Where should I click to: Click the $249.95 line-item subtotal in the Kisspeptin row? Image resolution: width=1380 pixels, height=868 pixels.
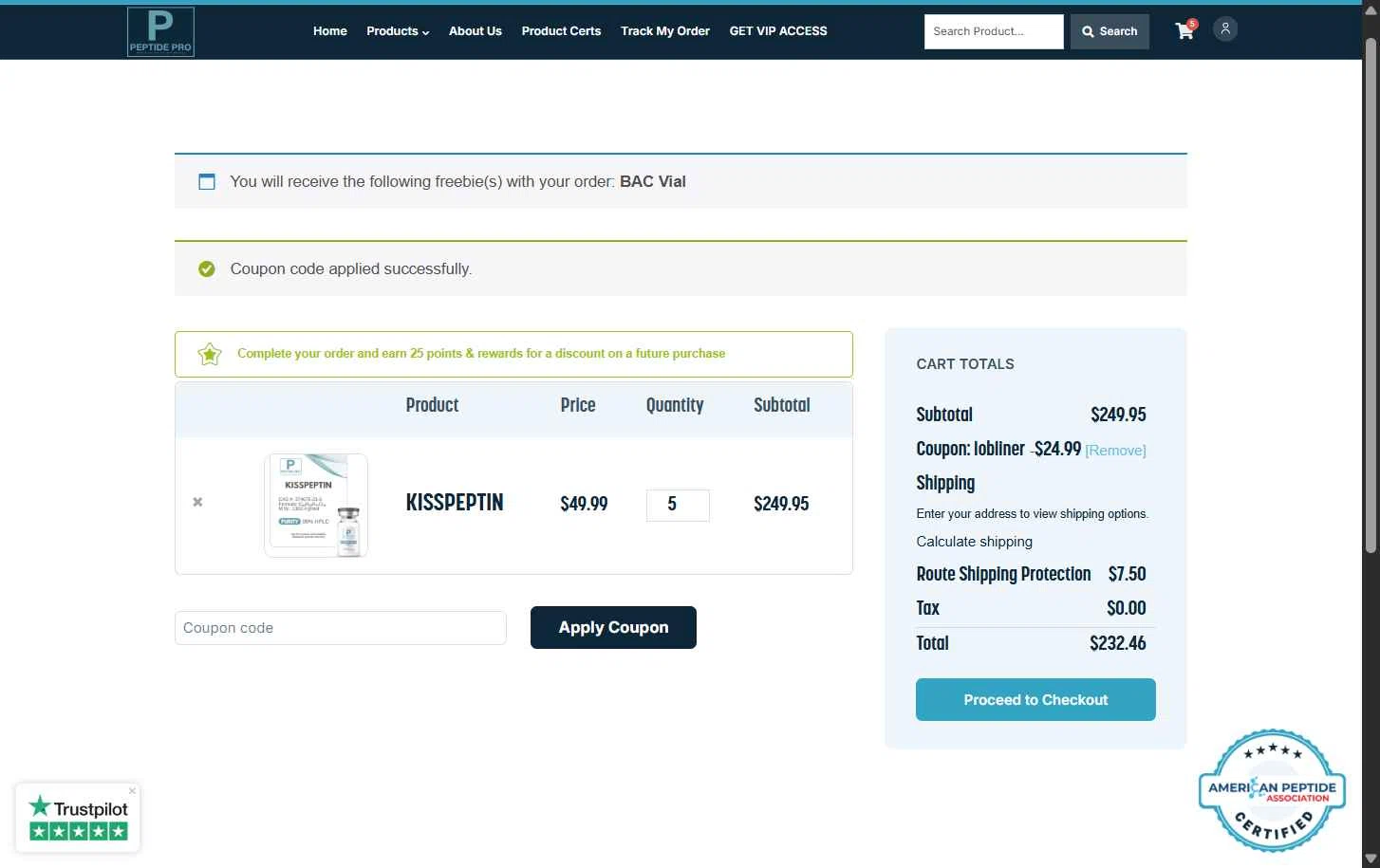pos(781,504)
